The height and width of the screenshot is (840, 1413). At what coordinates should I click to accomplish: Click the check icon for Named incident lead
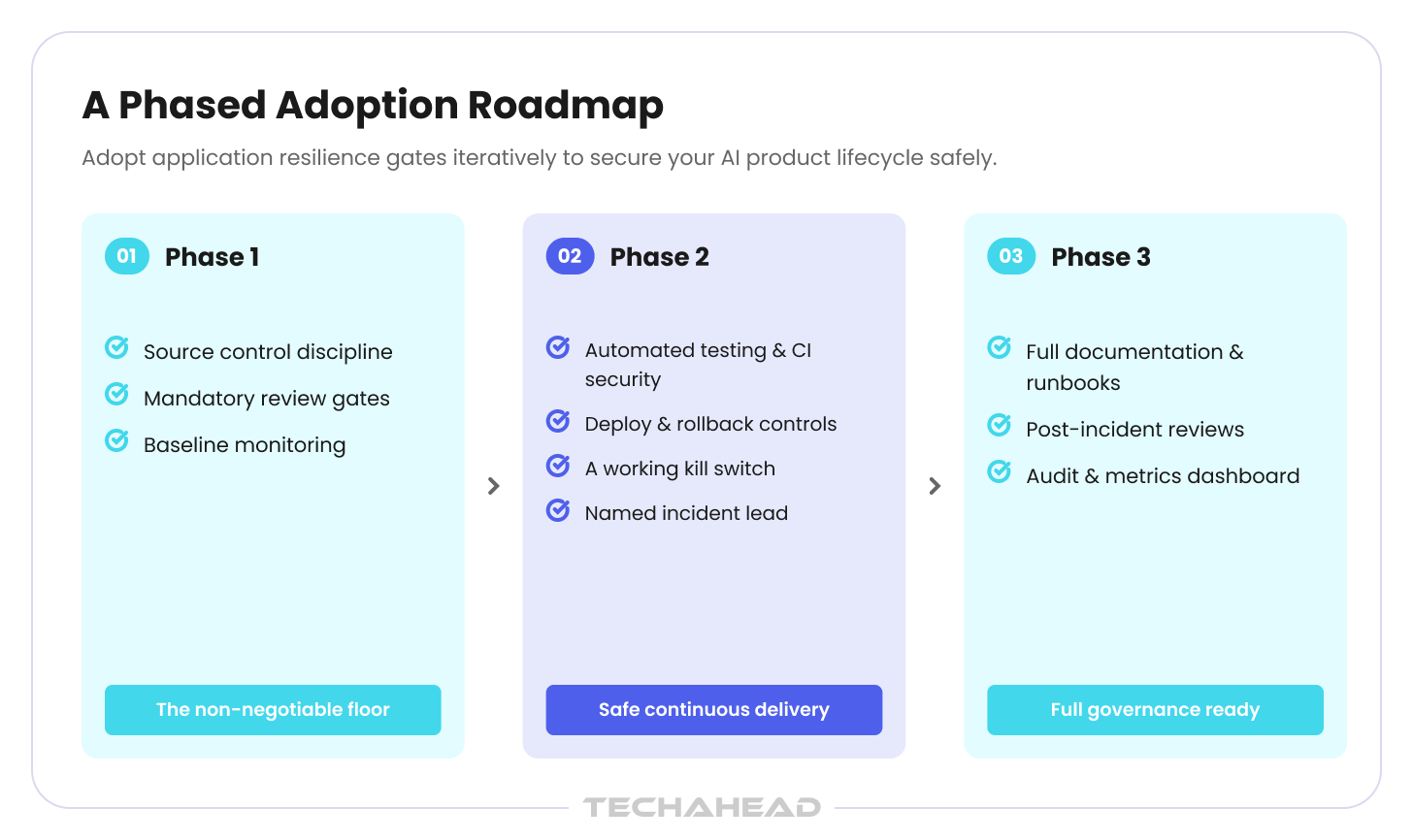pos(558,509)
